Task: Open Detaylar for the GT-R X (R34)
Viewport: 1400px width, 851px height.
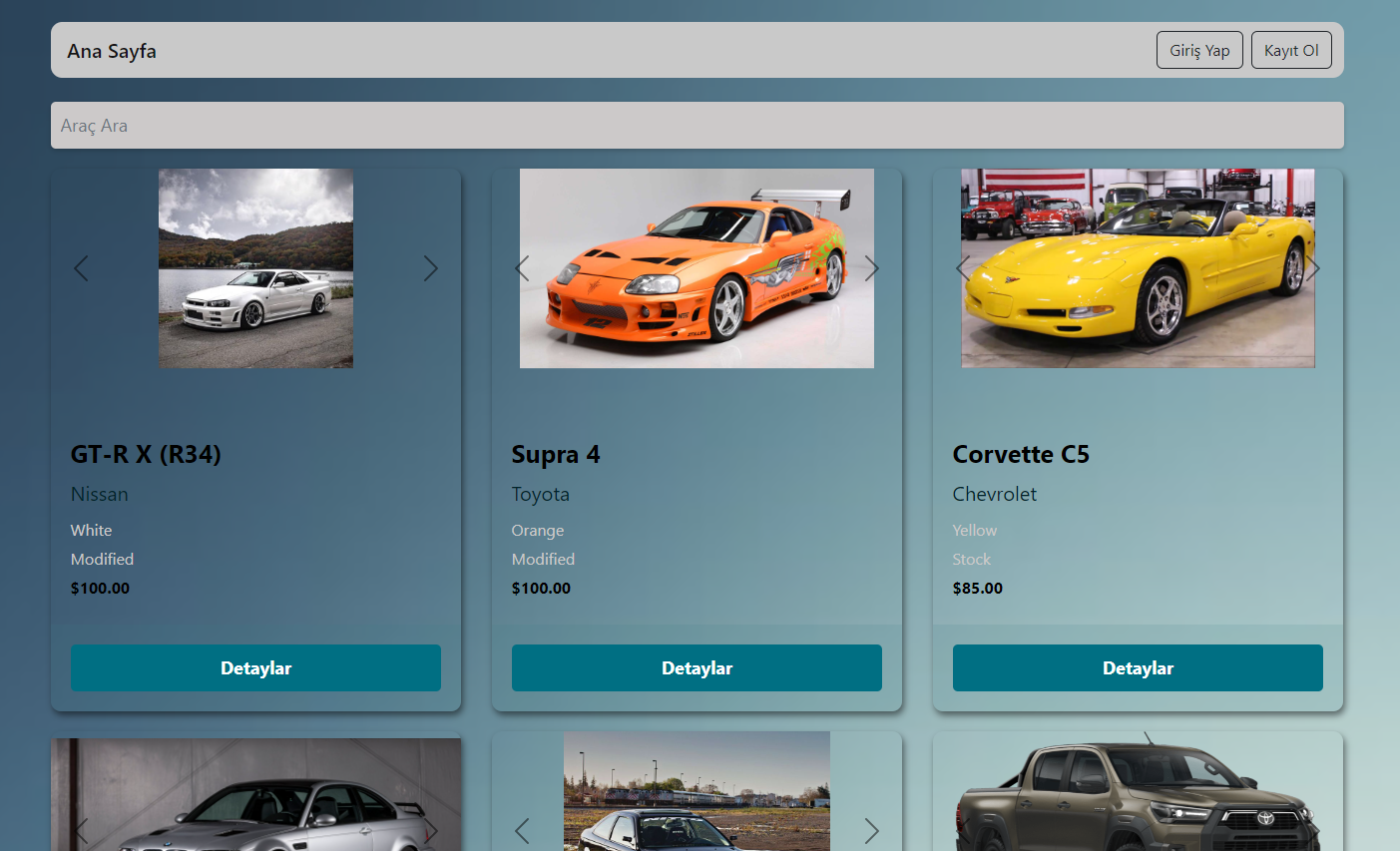Action: tap(255, 668)
